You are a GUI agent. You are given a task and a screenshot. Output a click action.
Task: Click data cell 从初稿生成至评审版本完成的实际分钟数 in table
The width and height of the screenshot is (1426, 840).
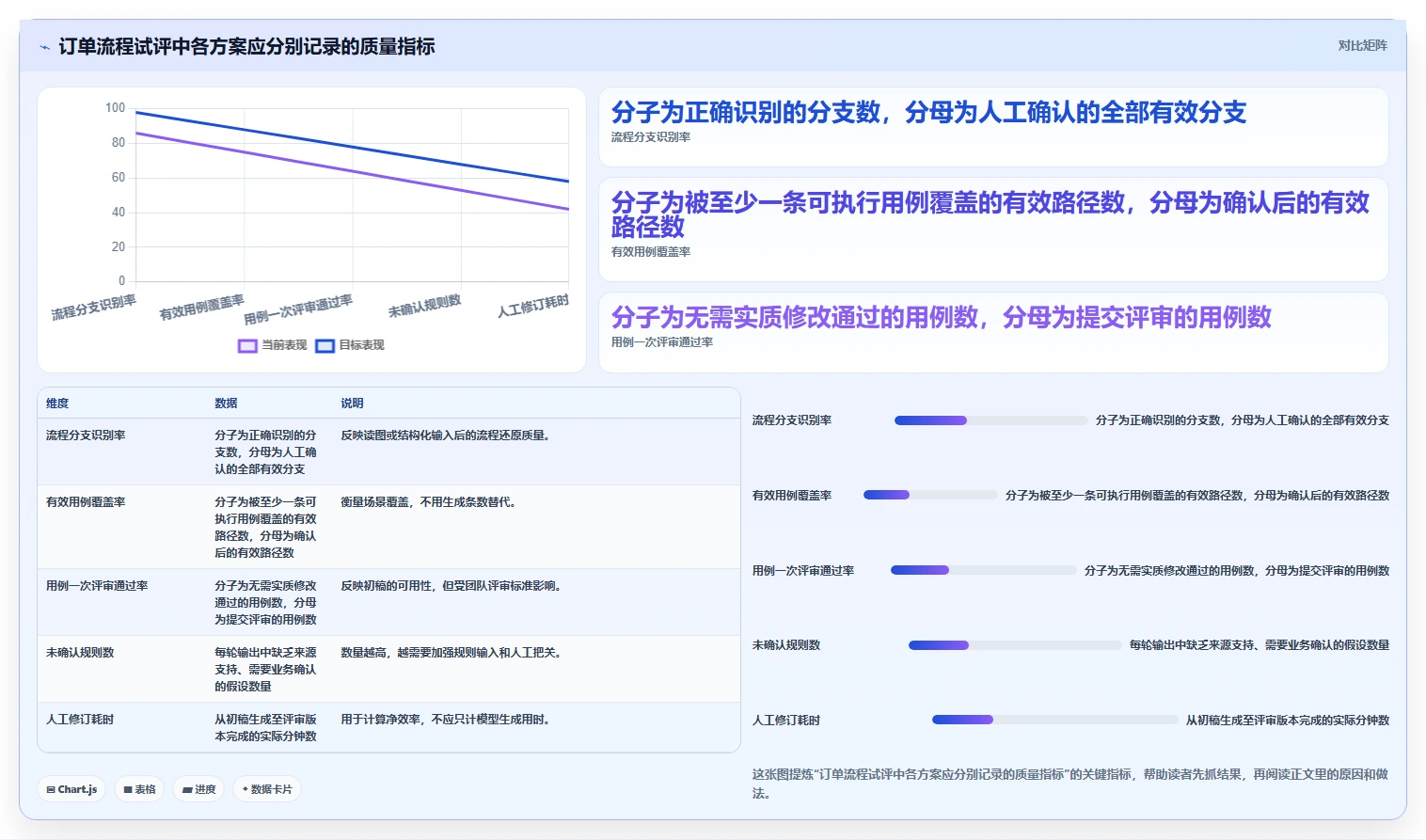coord(266,728)
